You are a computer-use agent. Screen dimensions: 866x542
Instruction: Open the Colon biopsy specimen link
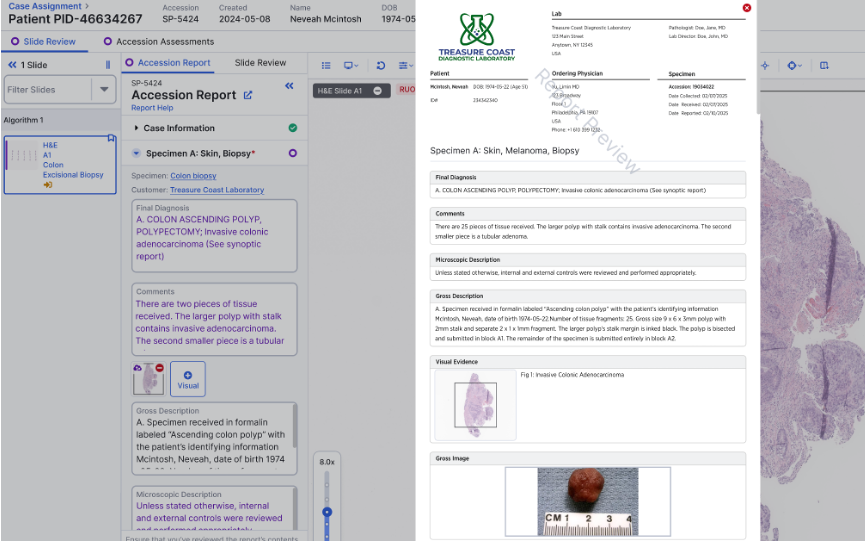point(193,176)
